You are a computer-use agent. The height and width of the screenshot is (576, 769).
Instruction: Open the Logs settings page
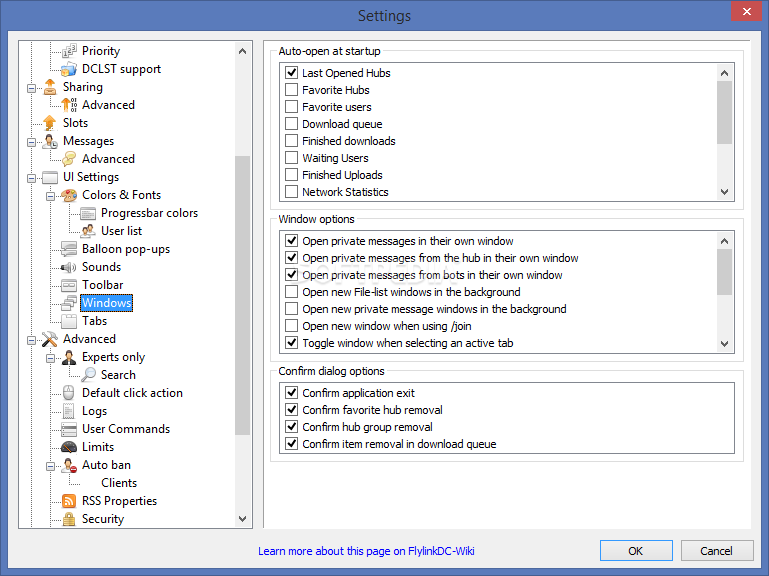pyautogui.click(x=95, y=411)
